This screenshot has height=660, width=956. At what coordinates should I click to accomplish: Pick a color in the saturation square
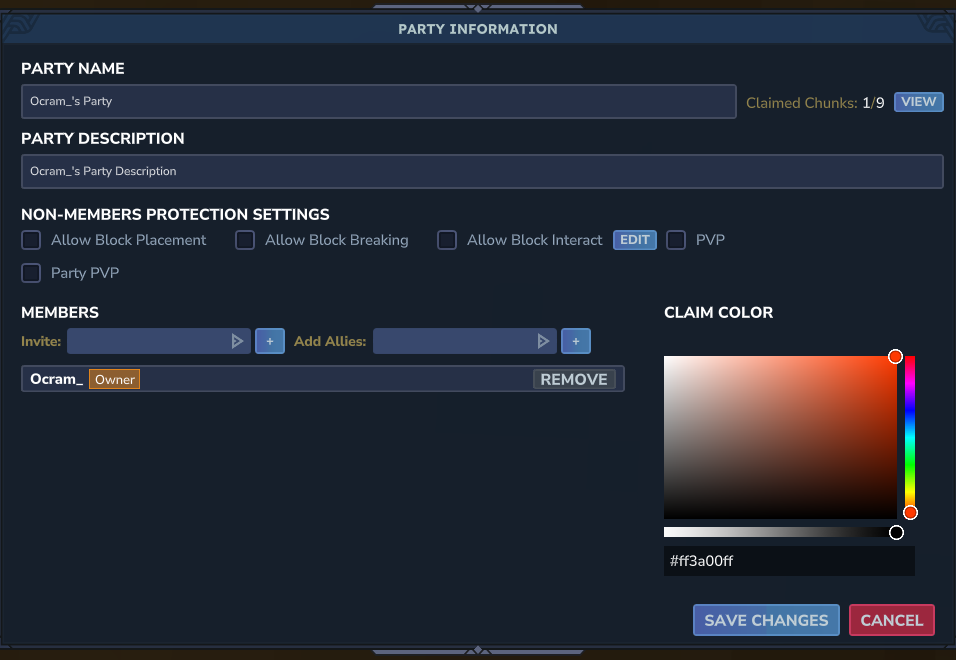tap(780, 436)
